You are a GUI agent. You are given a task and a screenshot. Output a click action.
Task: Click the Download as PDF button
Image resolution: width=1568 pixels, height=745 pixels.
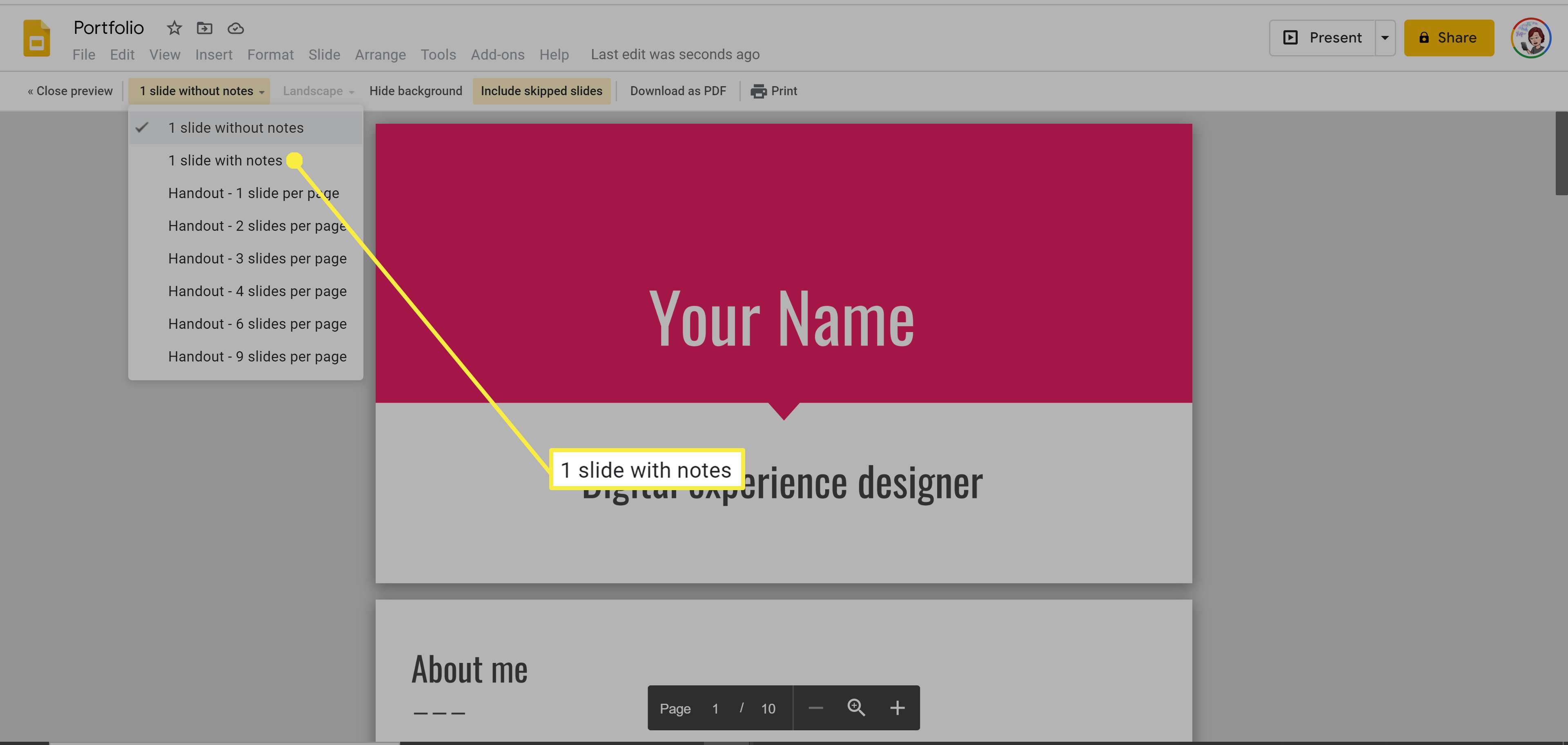[x=678, y=91]
